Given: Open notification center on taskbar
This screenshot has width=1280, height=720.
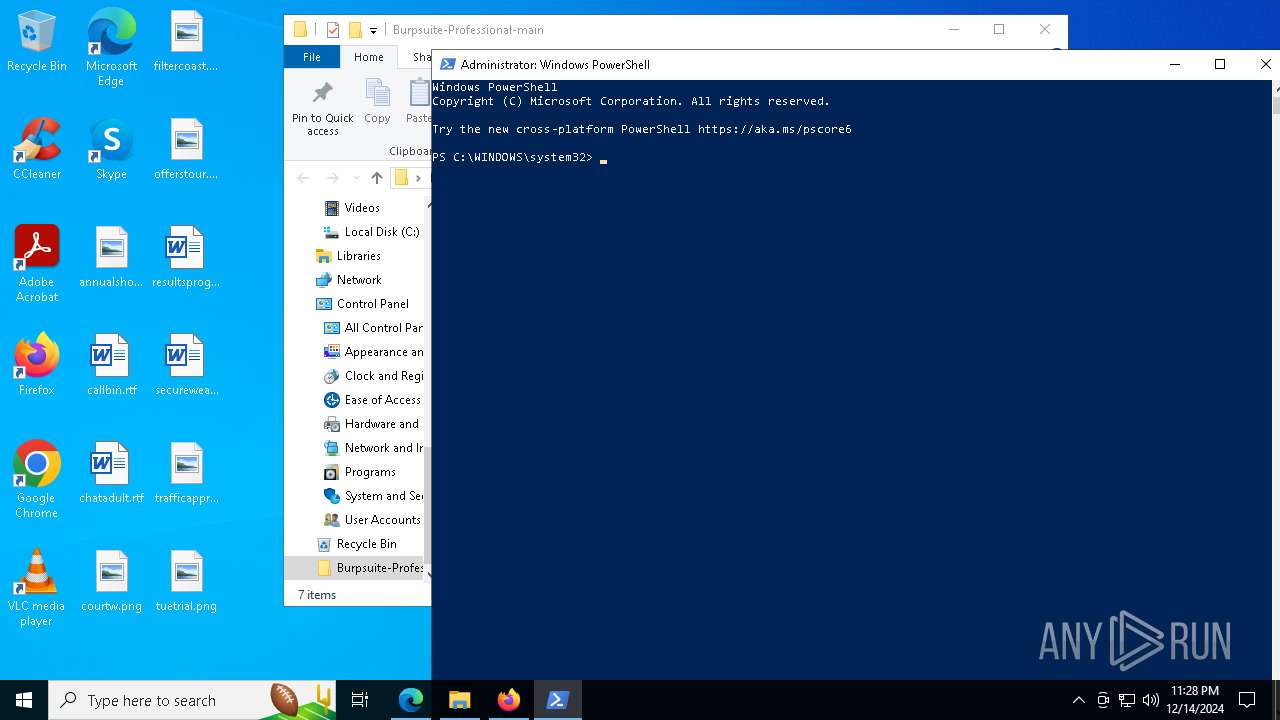Looking at the screenshot, I should [1247, 700].
